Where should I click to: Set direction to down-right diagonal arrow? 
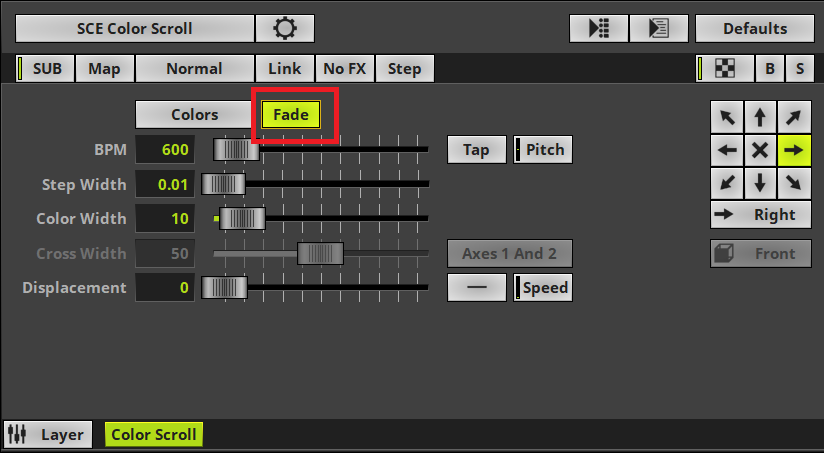(x=793, y=182)
